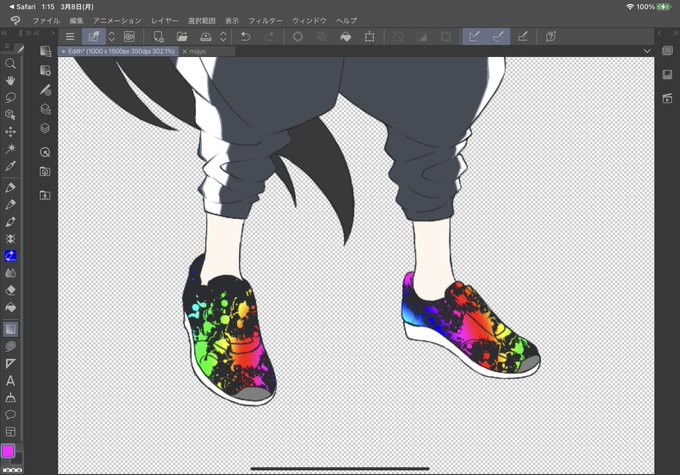The width and height of the screenshot is (680, 475).
Task: Select the Eyedropper tool
Action: [x=10, y=166]
